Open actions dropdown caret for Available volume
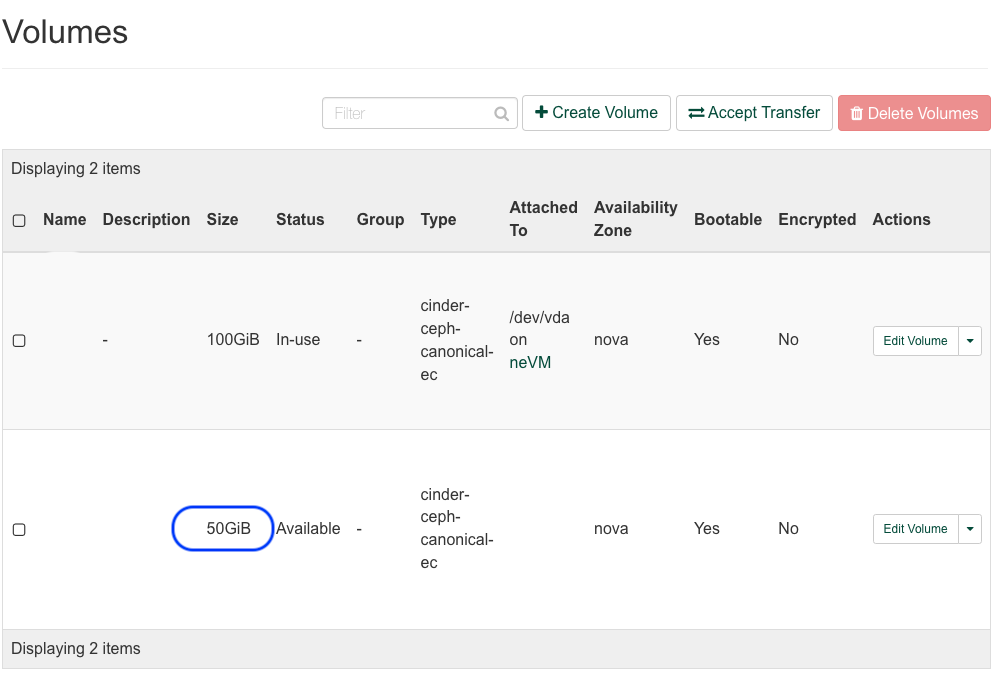This screenshot has width=999, height=677. 970,529
